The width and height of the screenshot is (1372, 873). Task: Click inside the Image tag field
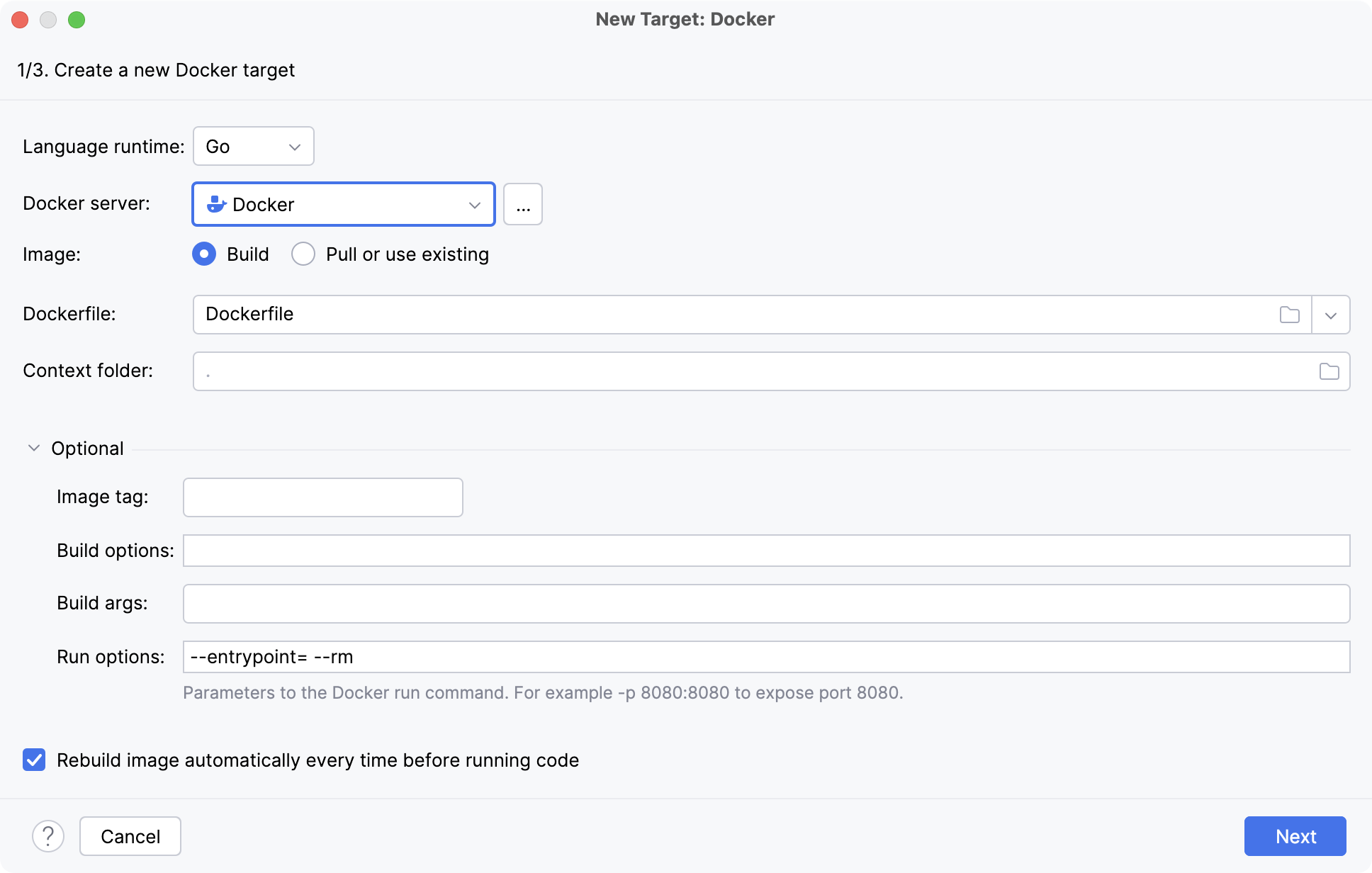[322, 497]
